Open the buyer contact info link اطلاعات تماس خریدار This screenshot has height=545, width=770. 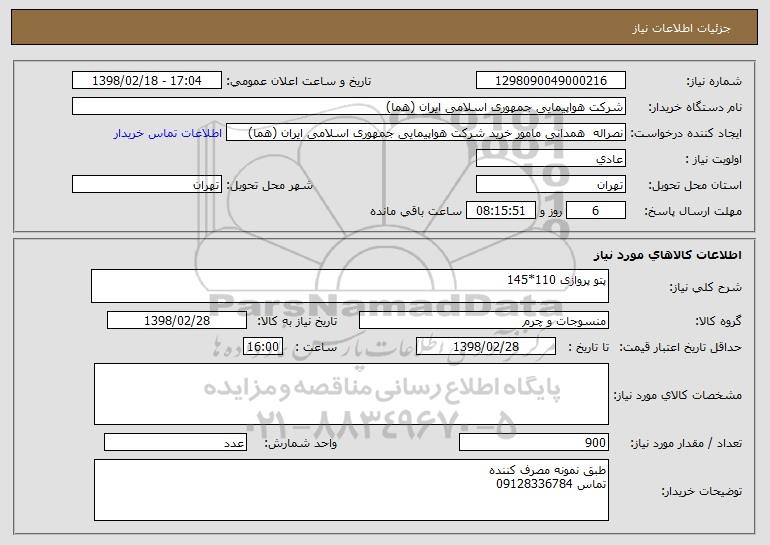(168, 134)
